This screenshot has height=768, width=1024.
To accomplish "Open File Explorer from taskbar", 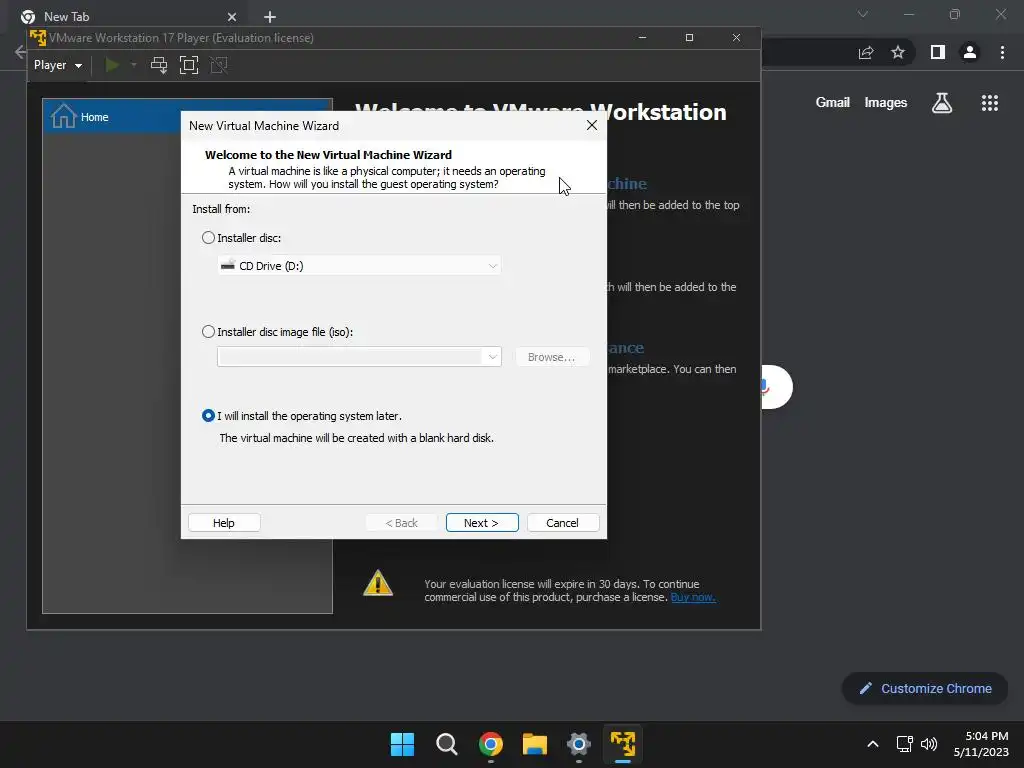I will [535, 744].
